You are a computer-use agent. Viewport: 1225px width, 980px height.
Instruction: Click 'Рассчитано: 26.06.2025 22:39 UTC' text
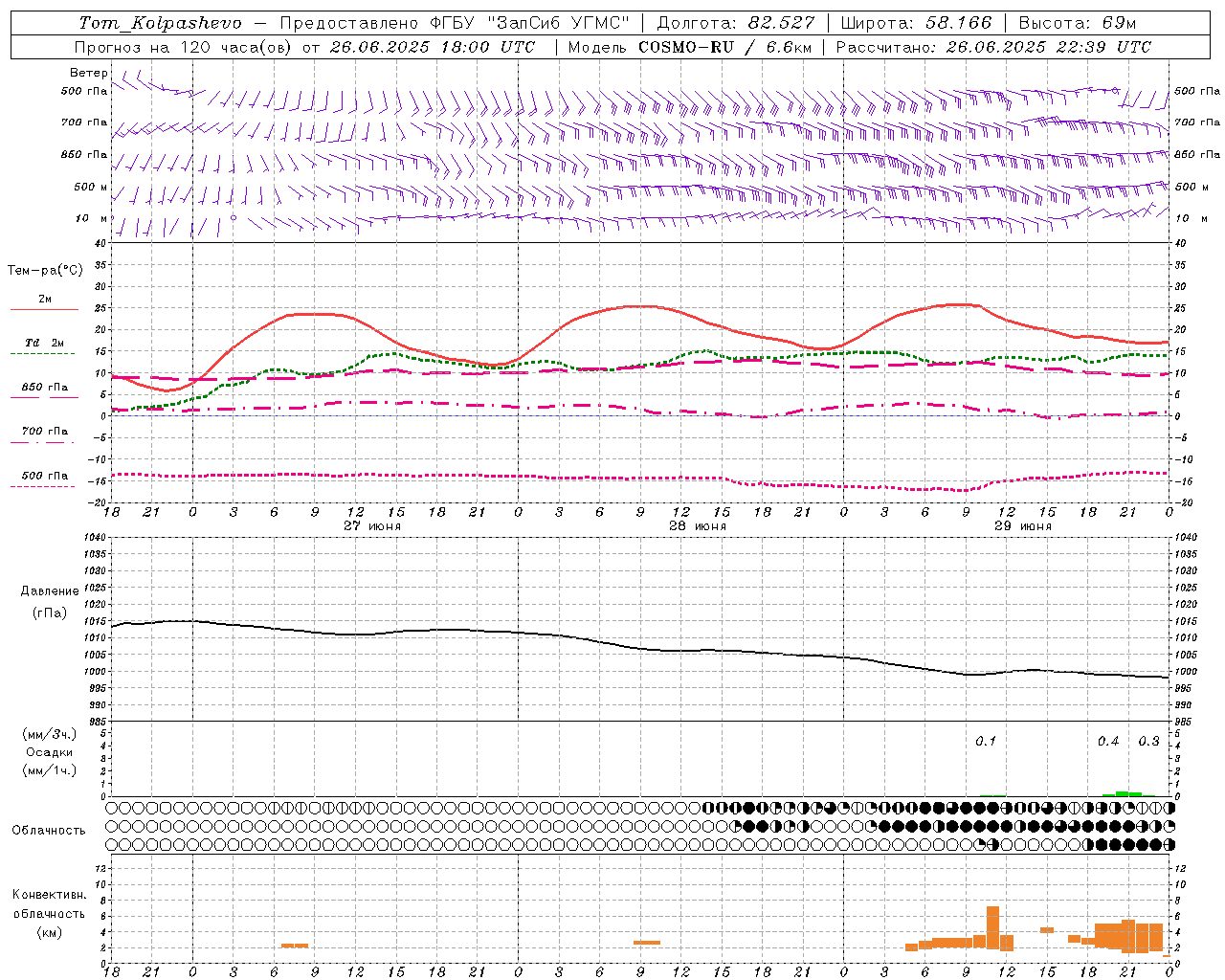pos(993,47)
